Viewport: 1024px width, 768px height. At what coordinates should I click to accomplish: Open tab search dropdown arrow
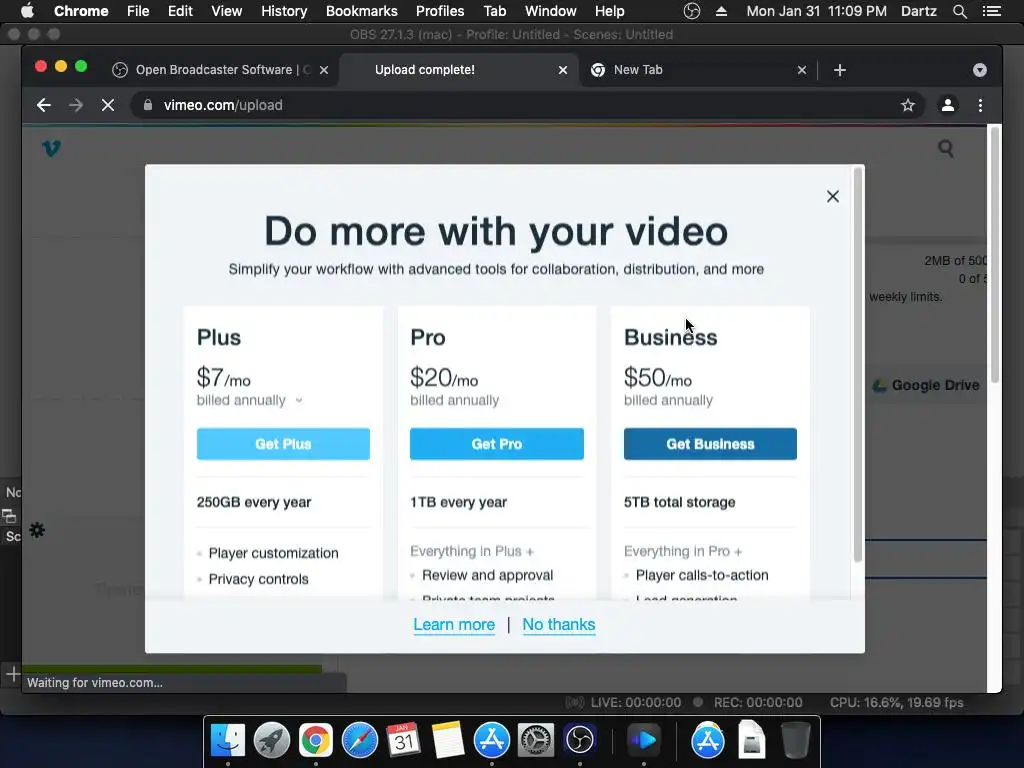980,70
